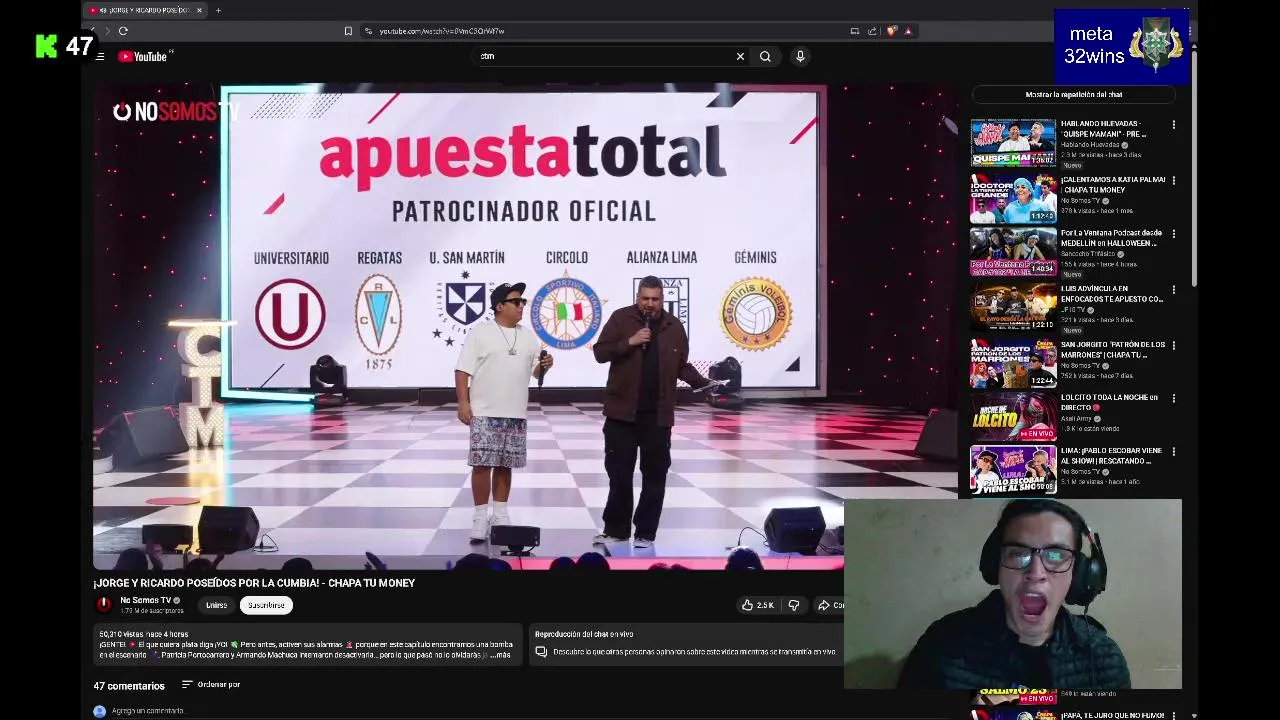This screenshot has height=720, width=1280.
Task: Open options for Luis Advíncula video
Action: coord(1174,290)
